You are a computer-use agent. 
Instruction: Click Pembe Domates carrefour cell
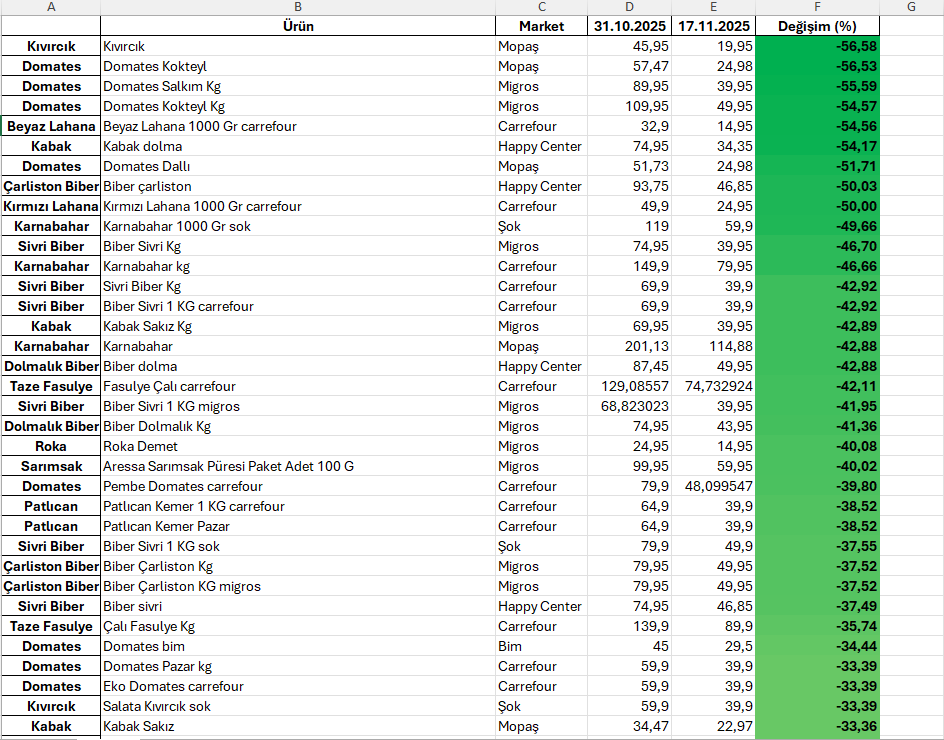[x=298, y=486]
